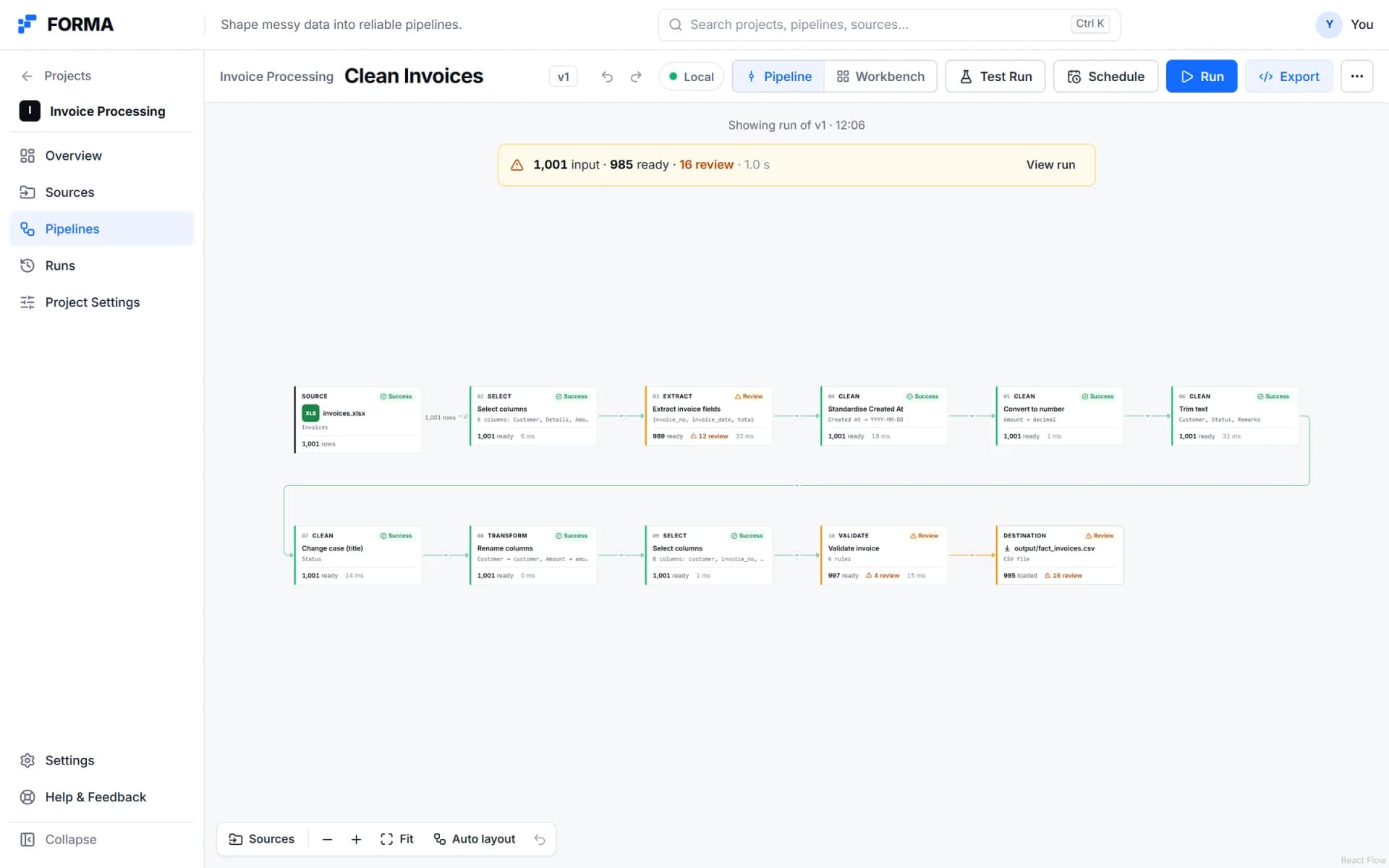This screenshot has width=1389, height=868.
Task: Click the 16 review text in summary
Action: 706,165
